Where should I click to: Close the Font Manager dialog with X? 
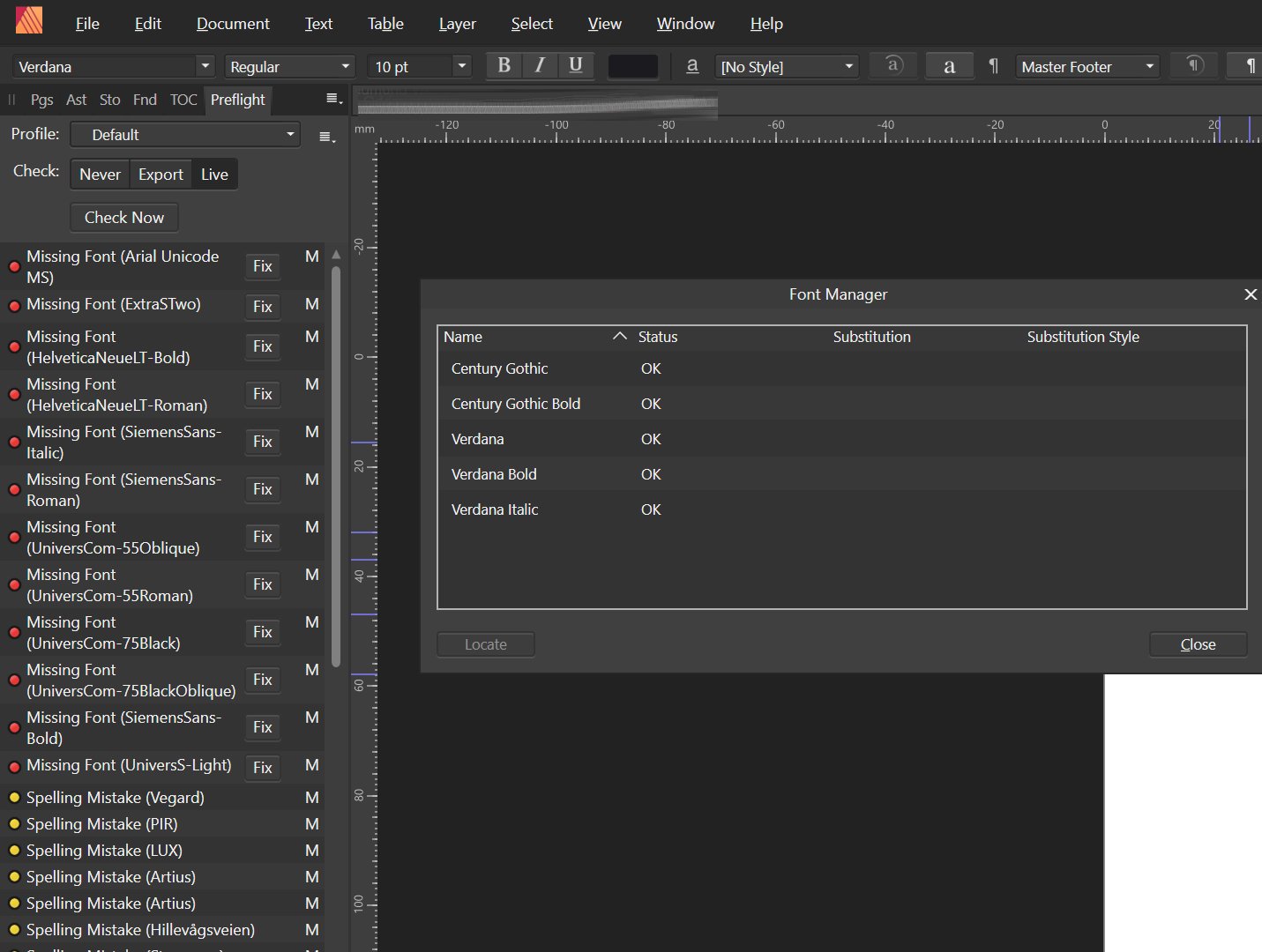pos(1250,294)
